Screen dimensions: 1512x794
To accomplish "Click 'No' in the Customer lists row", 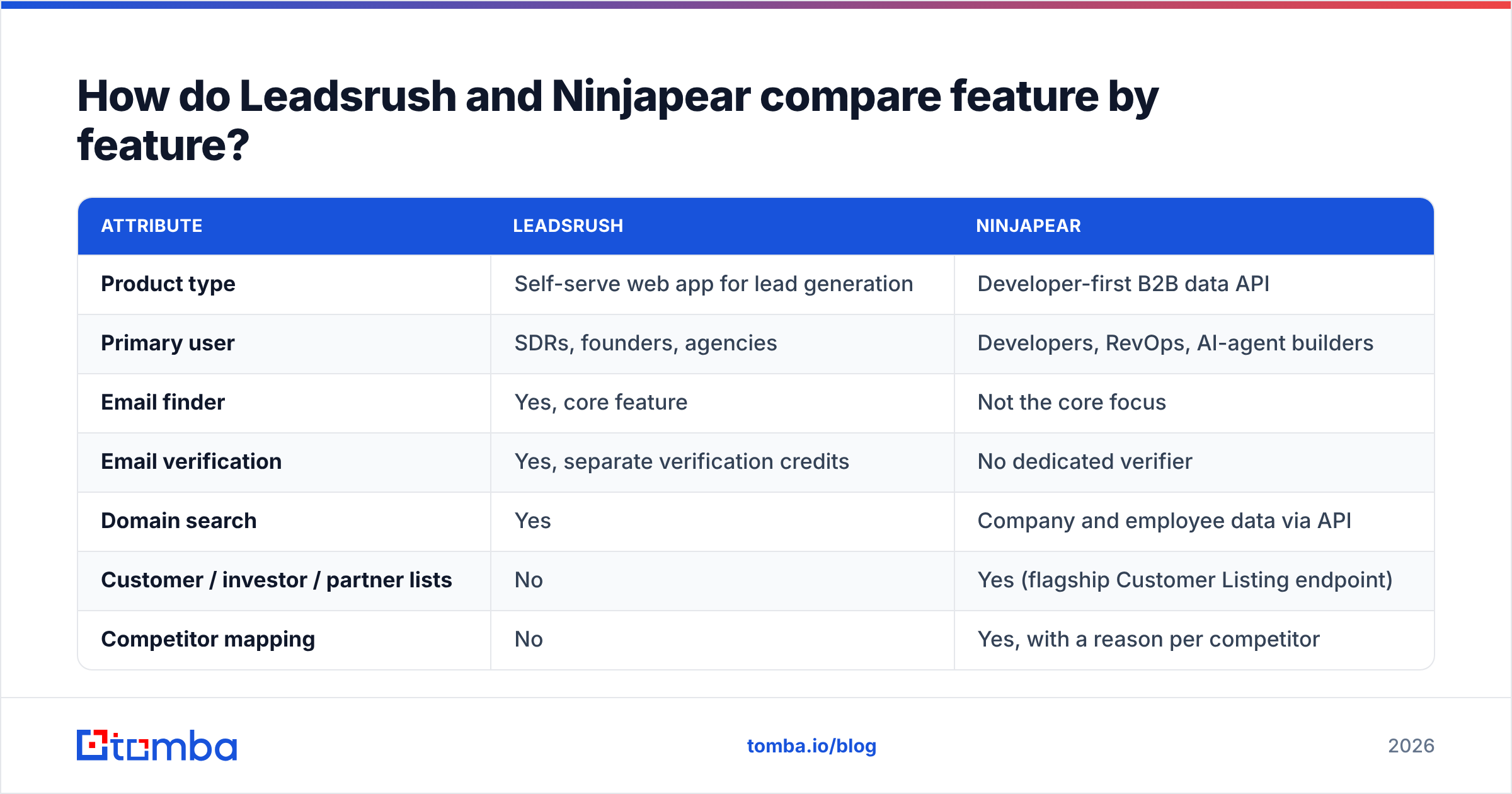I will (529, 580).
